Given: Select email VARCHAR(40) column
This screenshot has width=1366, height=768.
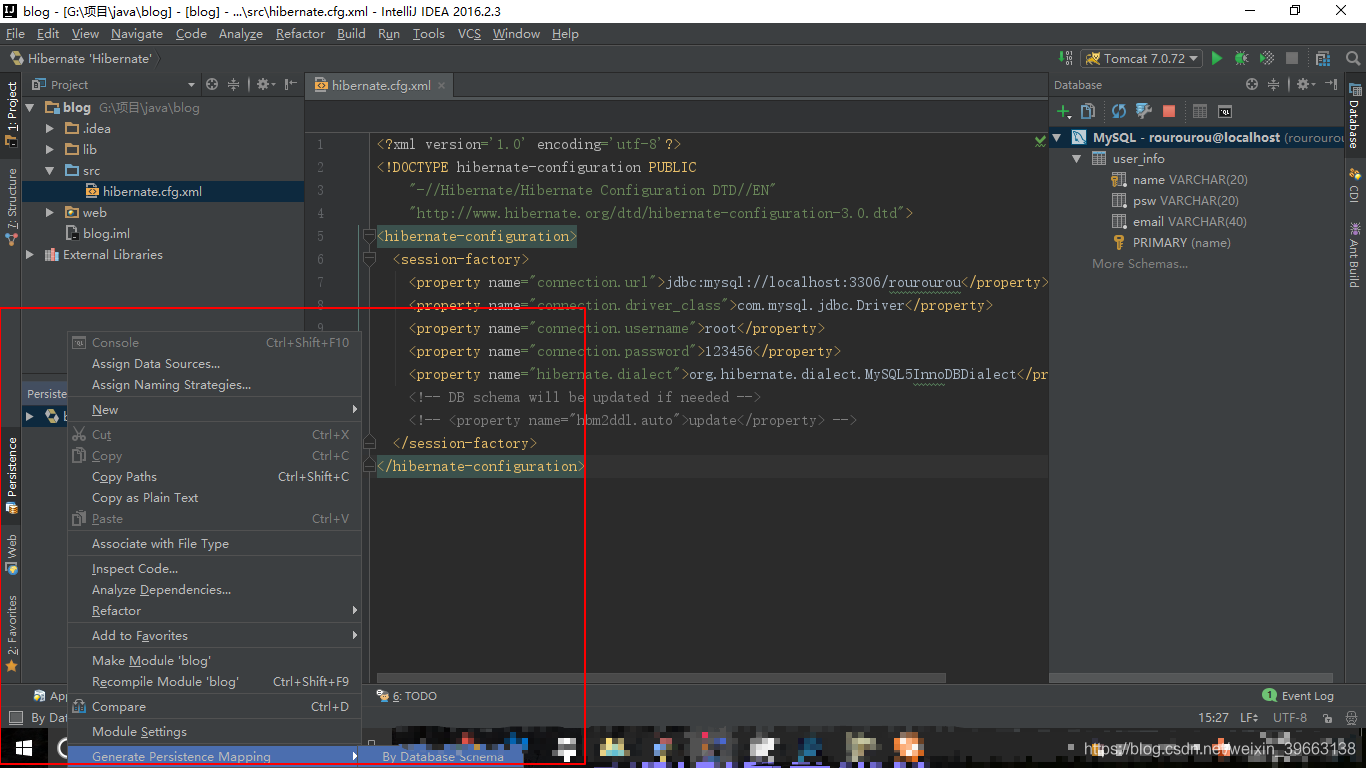Looking at the screenshot, I should [x=1190, y=222].
